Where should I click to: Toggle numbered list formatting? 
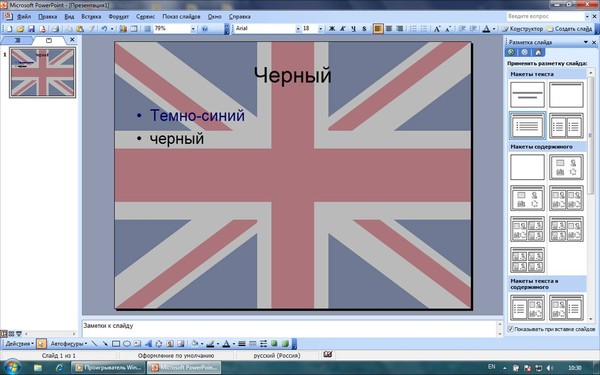coord(413,29)
